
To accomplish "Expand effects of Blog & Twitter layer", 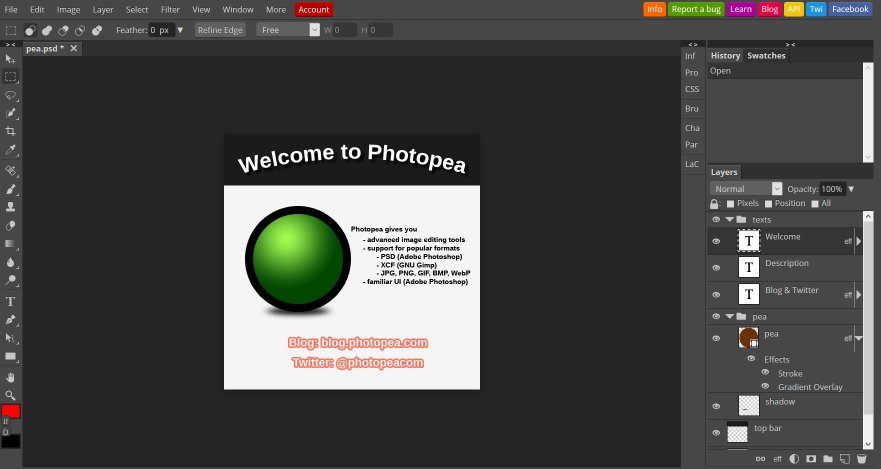I will coord(859,295).
